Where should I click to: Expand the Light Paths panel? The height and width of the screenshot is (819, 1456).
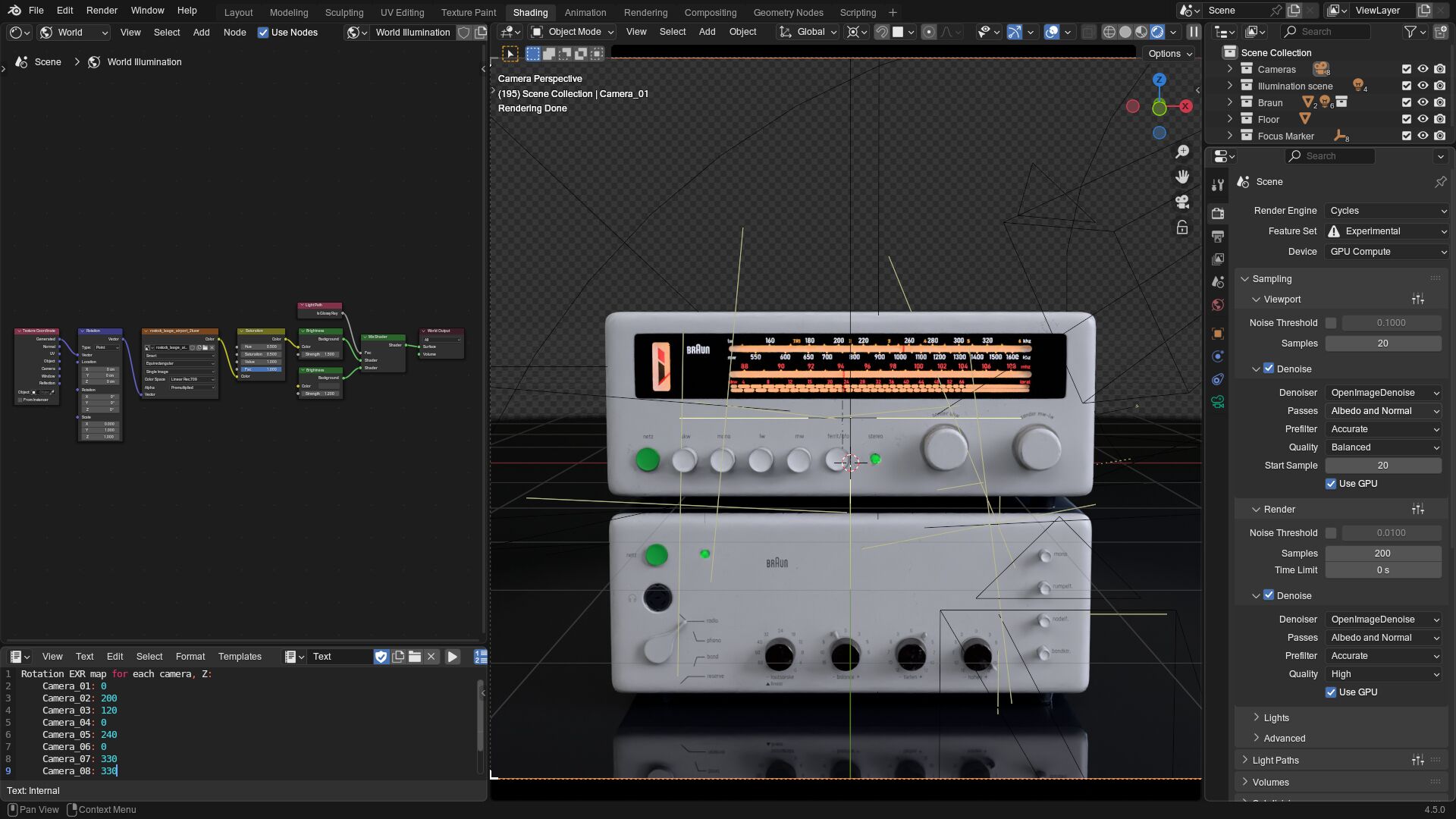(x=1276, y=761)
